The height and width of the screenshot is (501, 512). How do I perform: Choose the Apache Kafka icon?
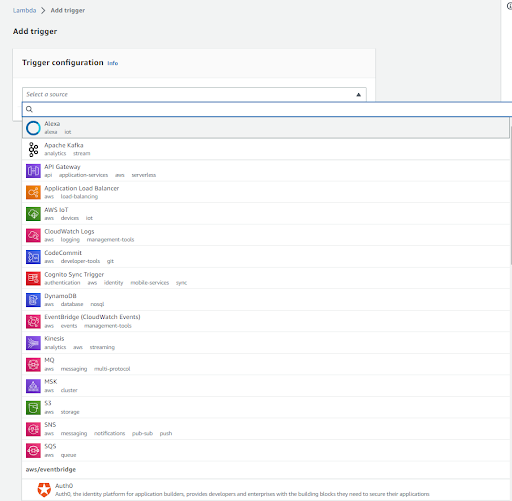(x=33, y=149)
